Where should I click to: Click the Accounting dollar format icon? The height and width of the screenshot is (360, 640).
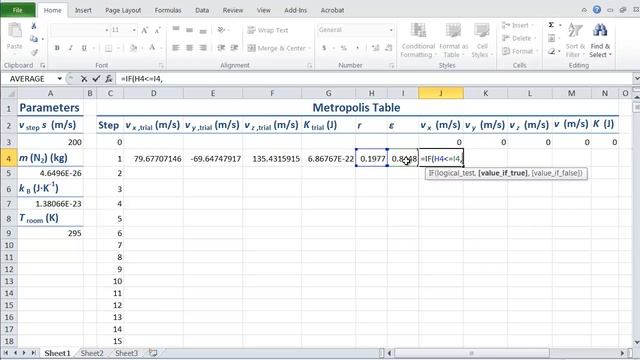click(x=324, y=48)
